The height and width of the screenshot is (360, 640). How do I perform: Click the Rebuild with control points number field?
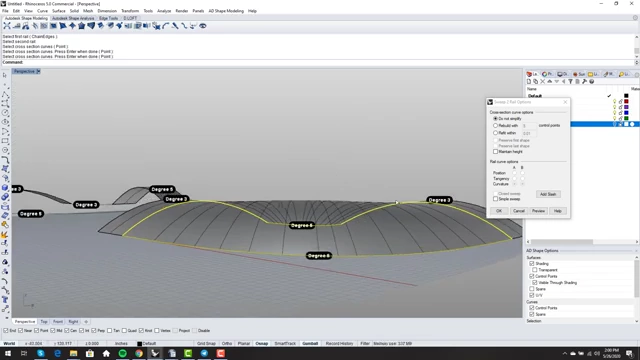point(529,126)
